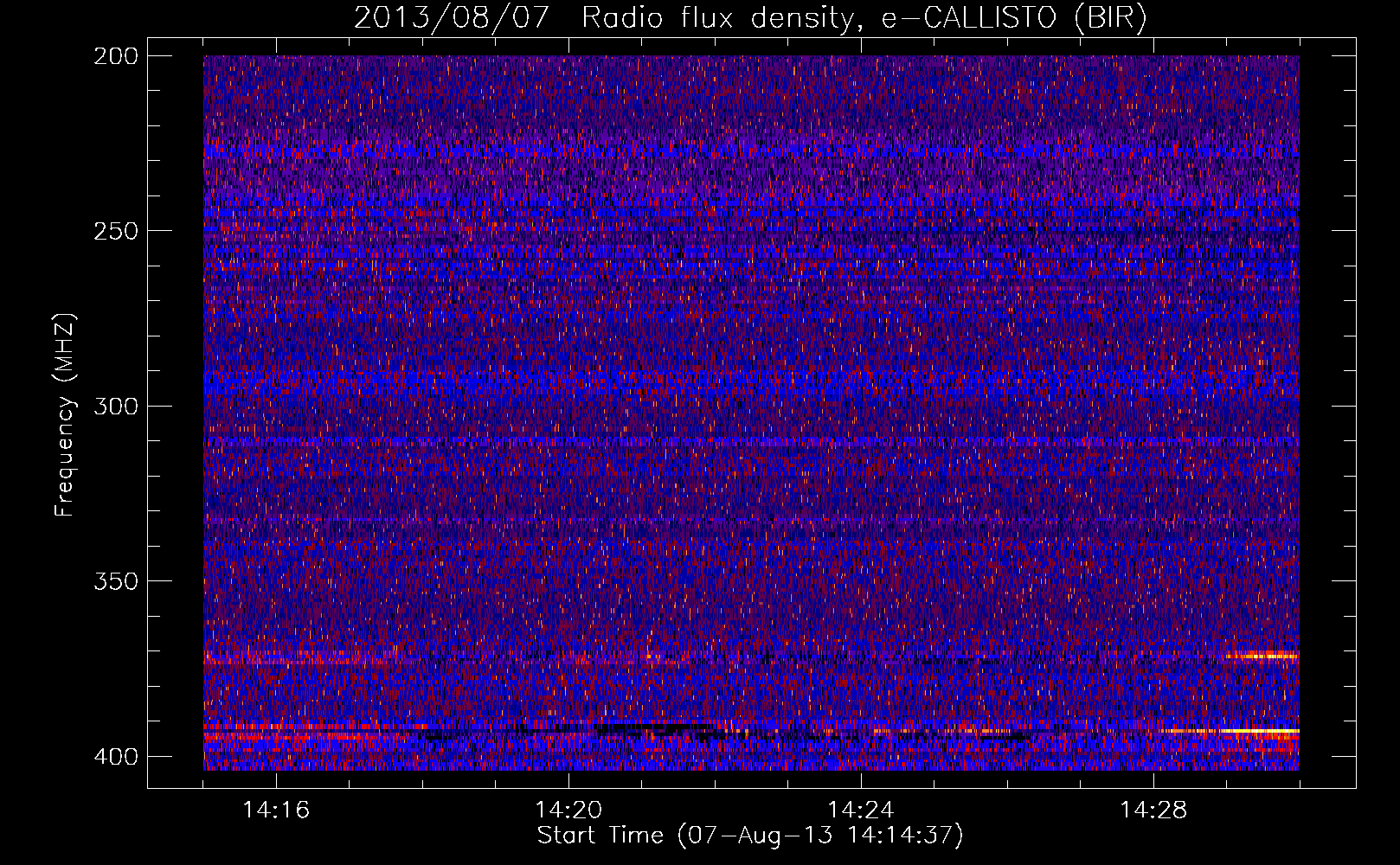Click the 14:24 time tick label

[861, 811]
